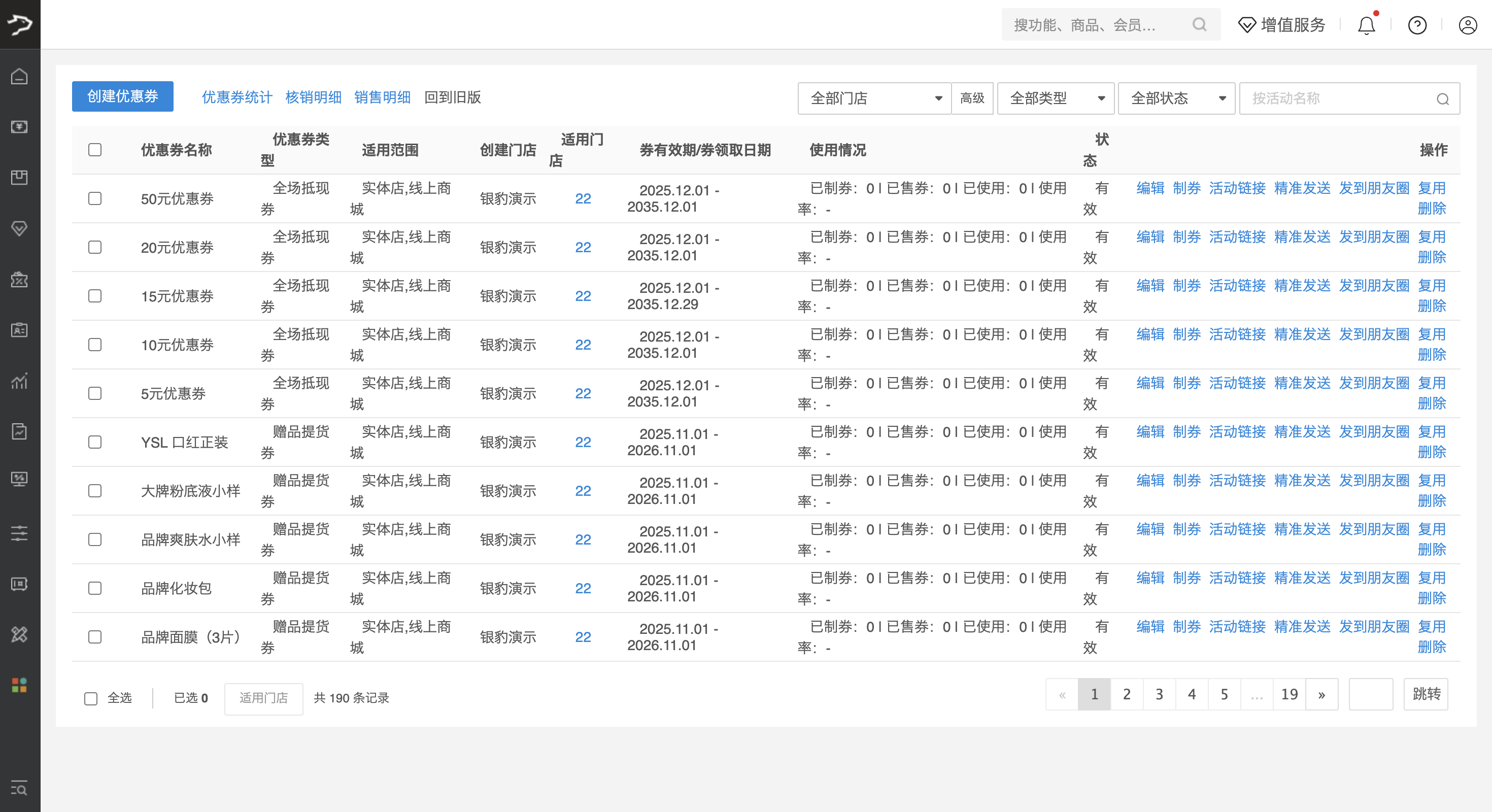This screenshot has width=1492, height=812.
Task: Open the chart analytics sidebar icon
Action: click(20, 381)
